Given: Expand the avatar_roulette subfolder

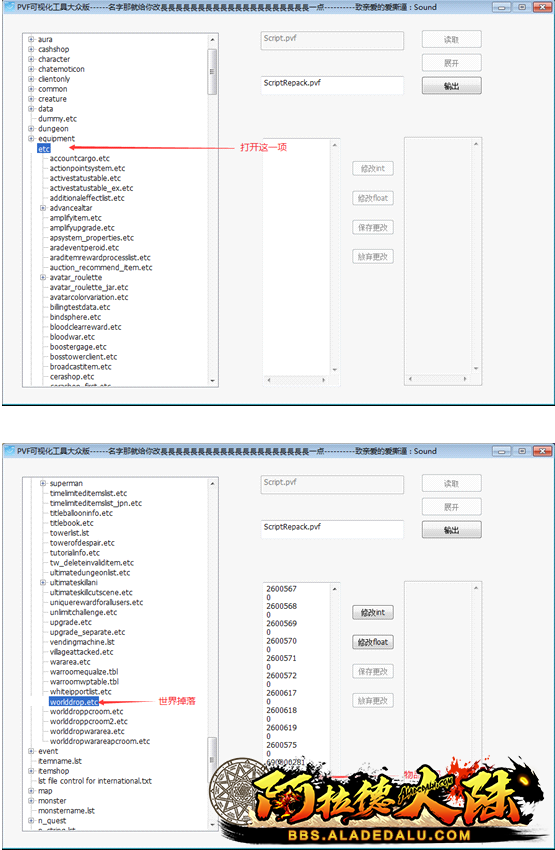Looking at the screenshot, I should pos(43,278).
